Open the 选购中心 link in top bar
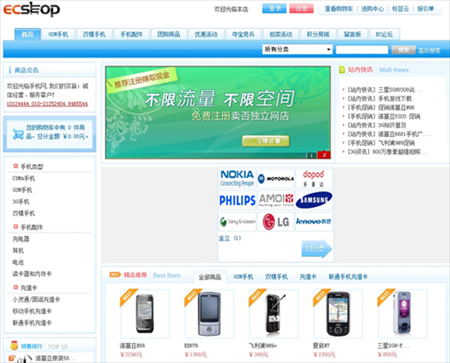Viewport: 450px width, 363px height. 373,9
